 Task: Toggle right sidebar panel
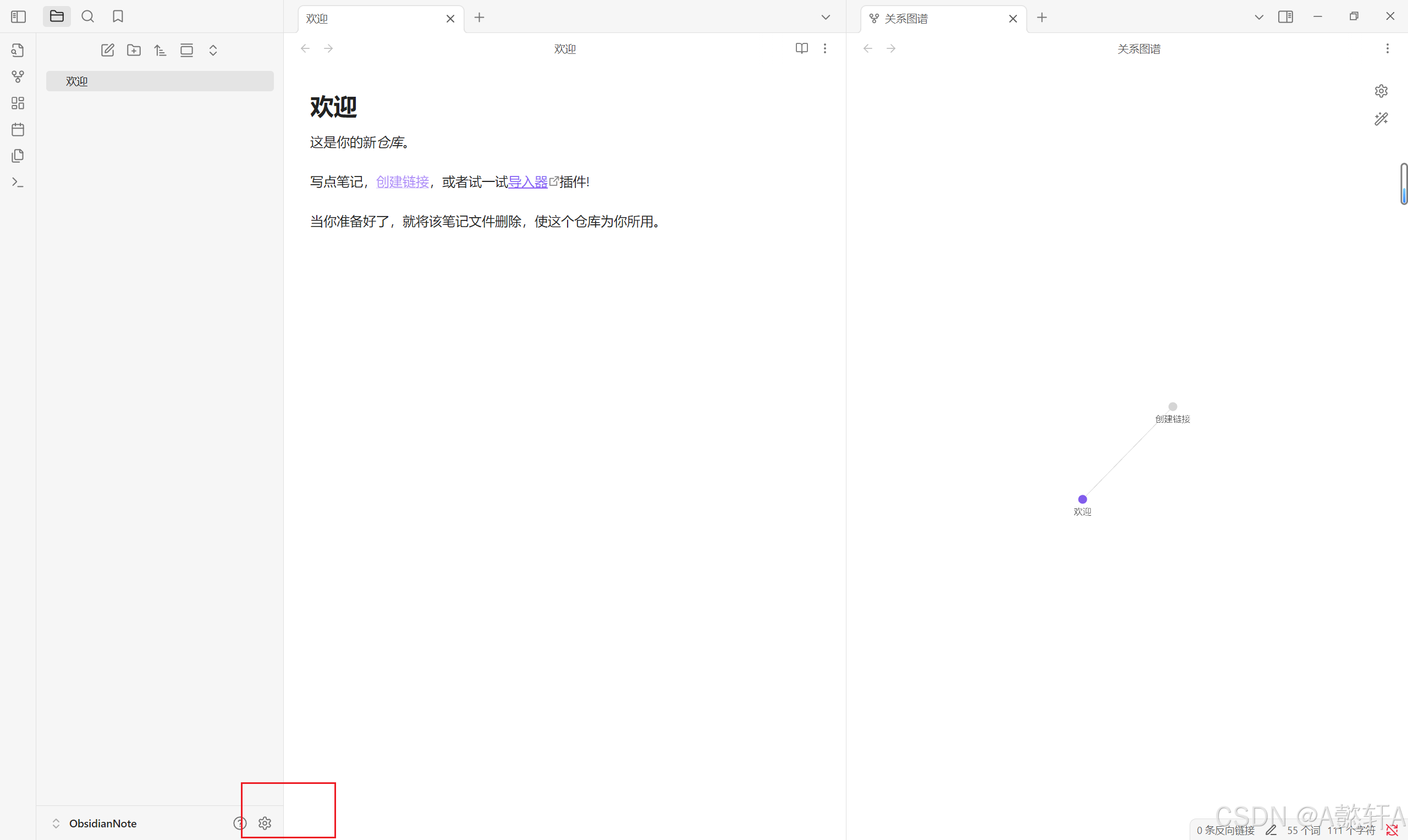tap(1285, 17)
